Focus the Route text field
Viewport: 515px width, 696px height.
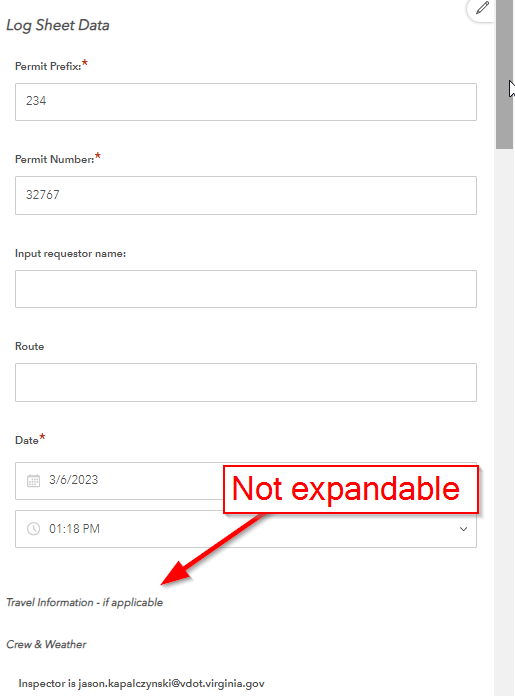[246, 382]
